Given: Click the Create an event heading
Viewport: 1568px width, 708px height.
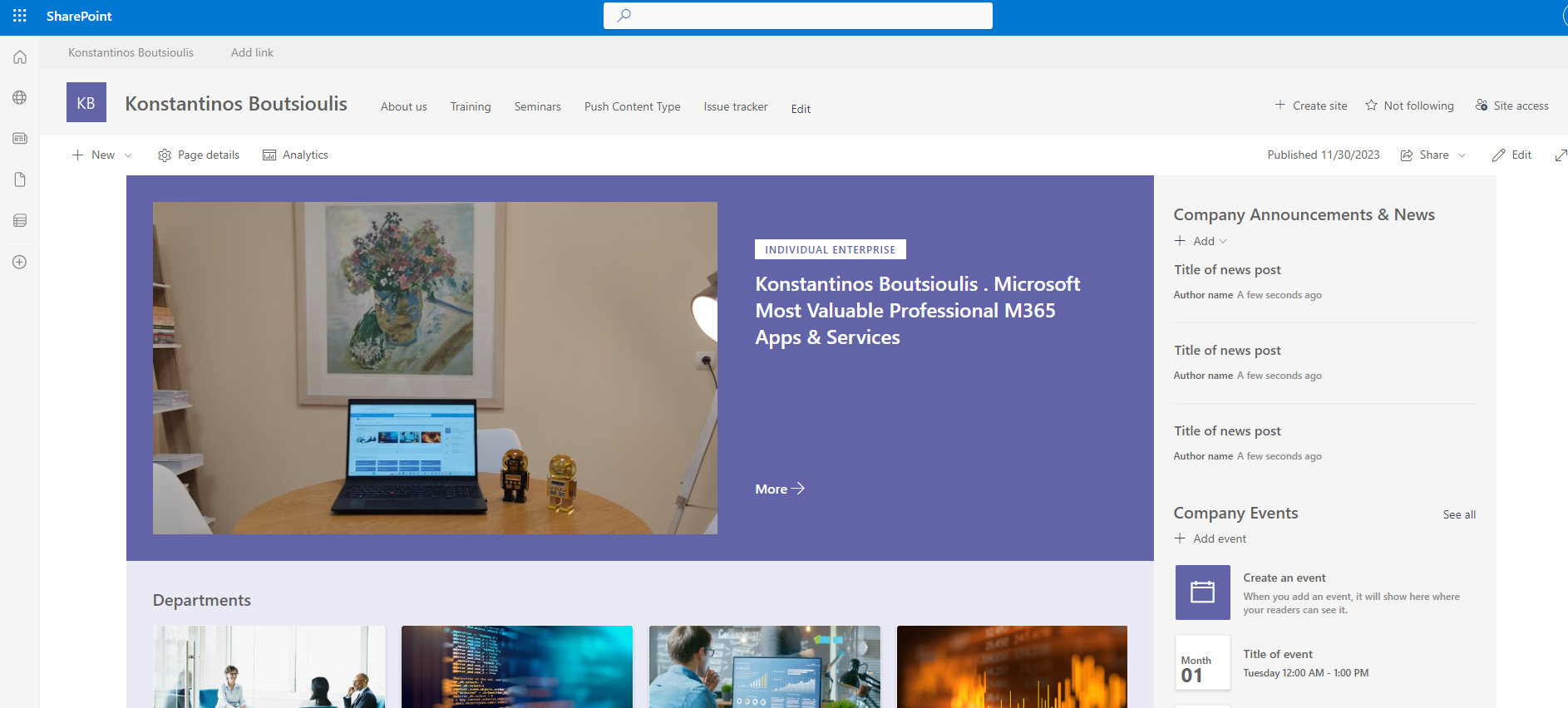Looking at the screenshot, I should click(1284, 578).
